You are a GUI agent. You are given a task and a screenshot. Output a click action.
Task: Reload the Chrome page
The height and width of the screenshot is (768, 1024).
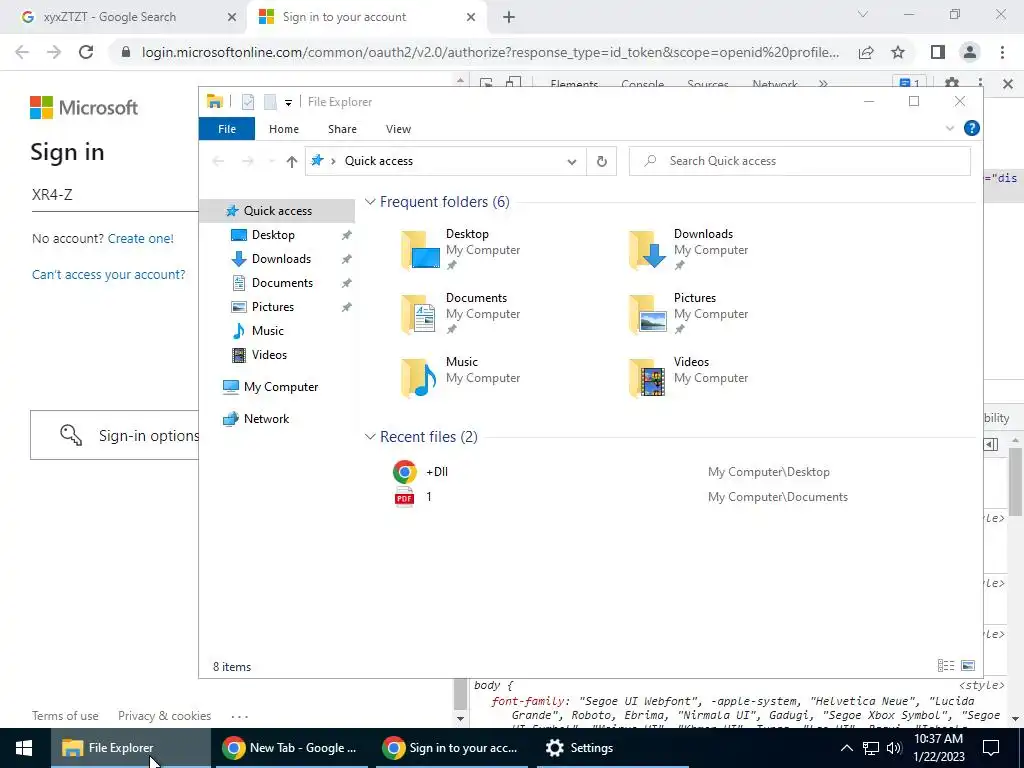(86, 52)
